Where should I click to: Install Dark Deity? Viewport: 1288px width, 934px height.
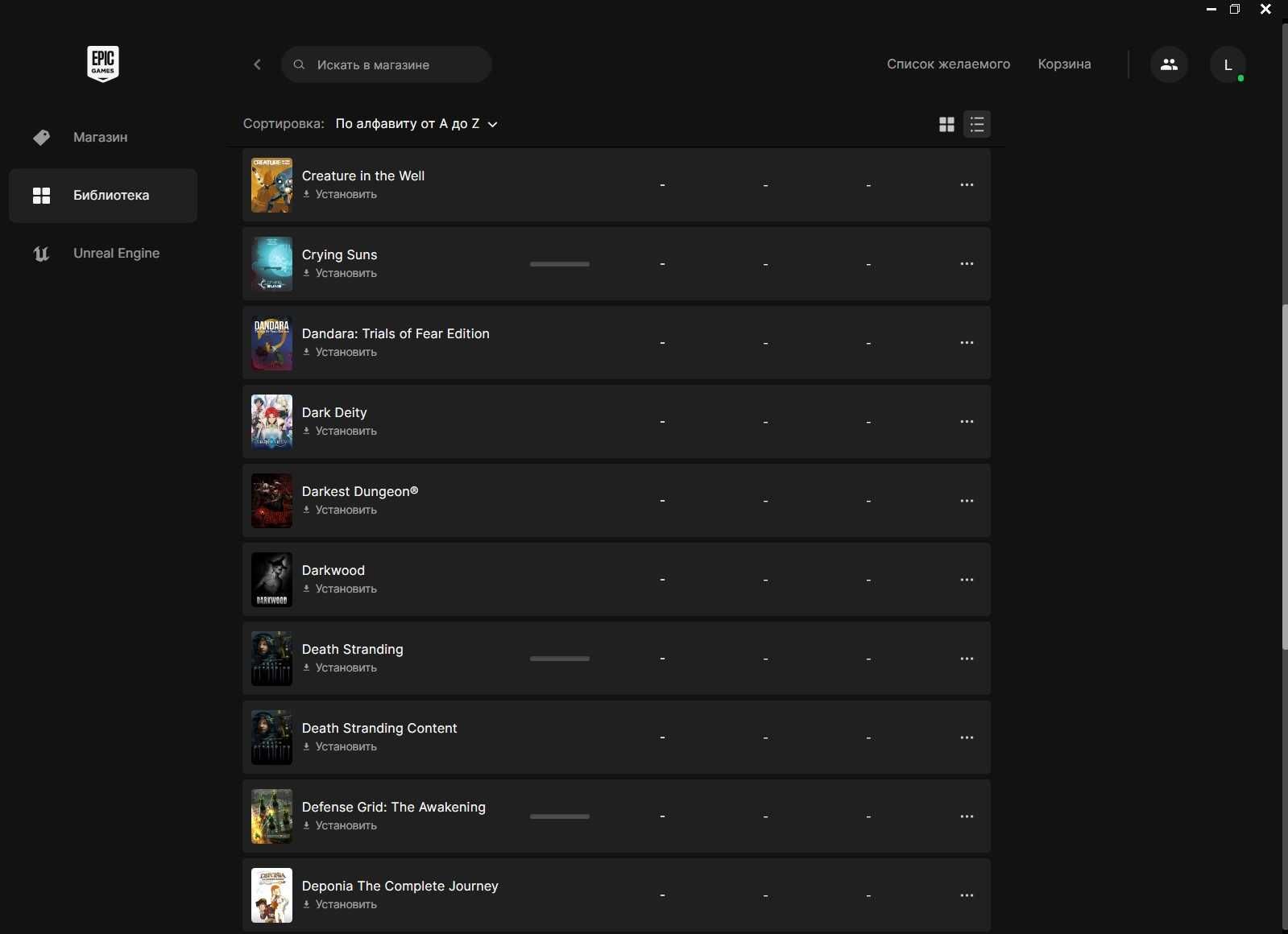pyautogui.click(x=340, y=432)
